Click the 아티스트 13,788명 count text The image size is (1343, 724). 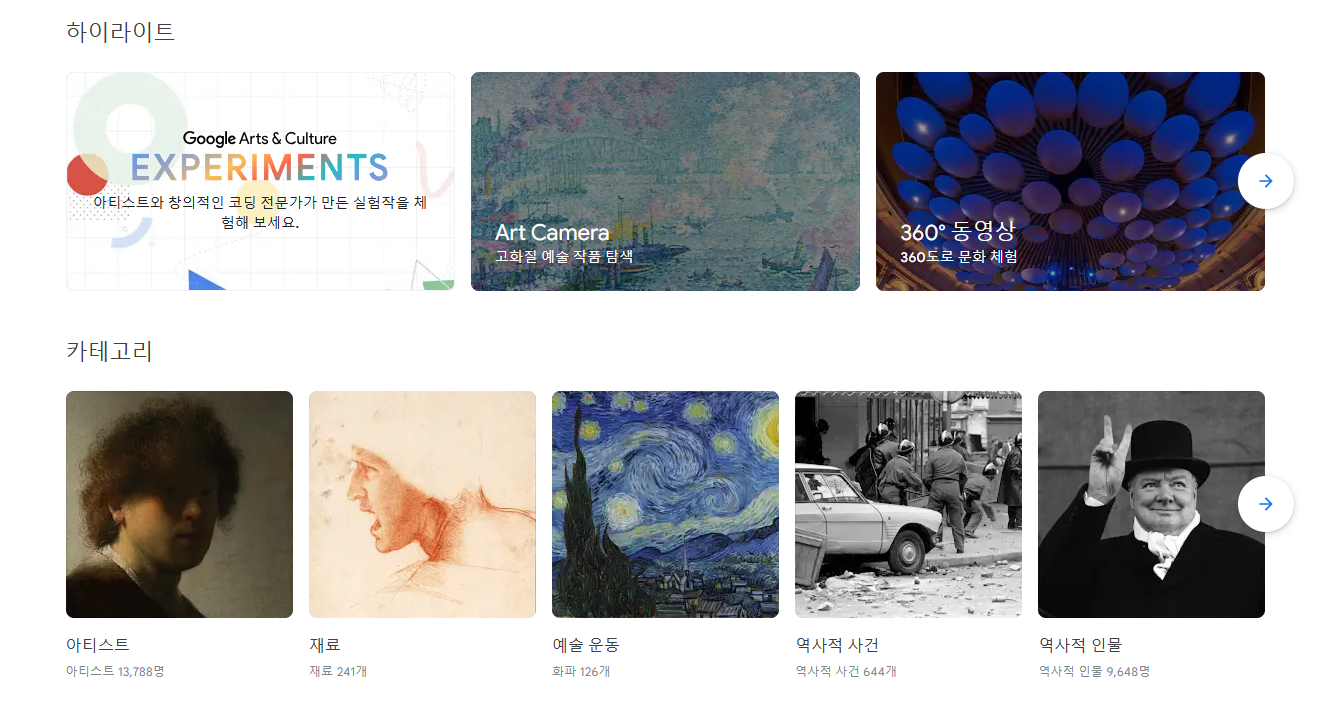(x=115, y=671)
